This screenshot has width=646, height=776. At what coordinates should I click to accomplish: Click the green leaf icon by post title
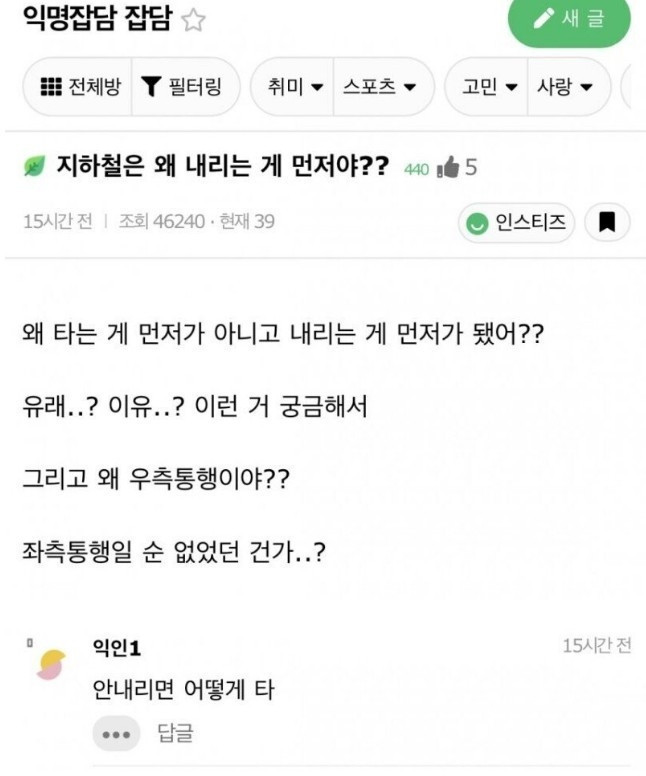pos(33,167)
